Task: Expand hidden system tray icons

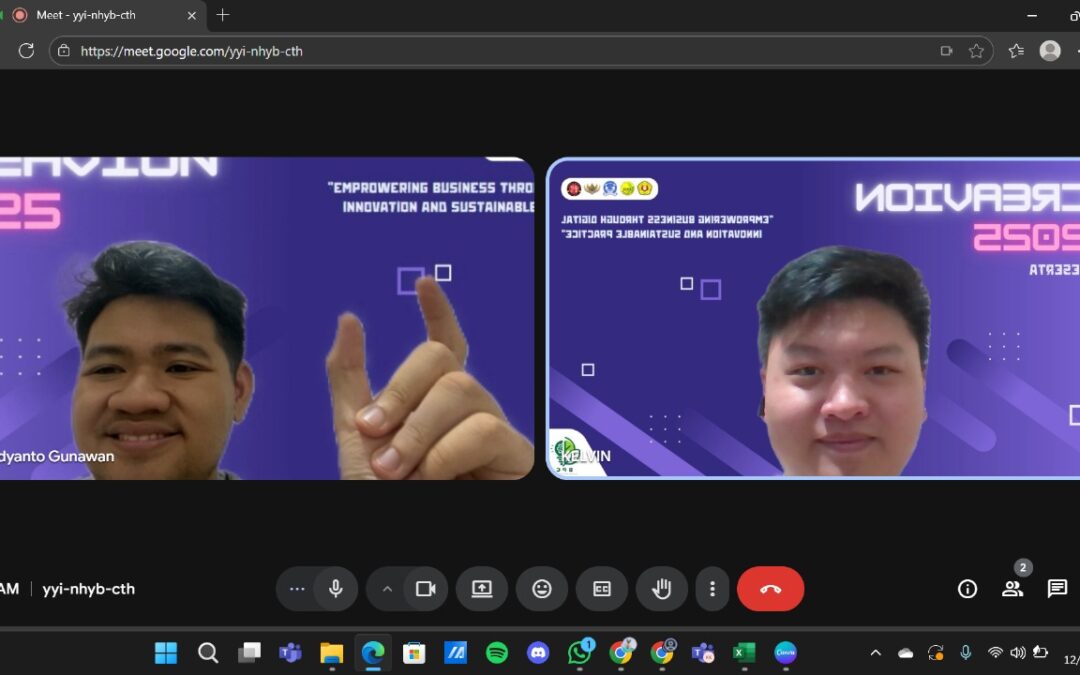Action: click(876, 653)
